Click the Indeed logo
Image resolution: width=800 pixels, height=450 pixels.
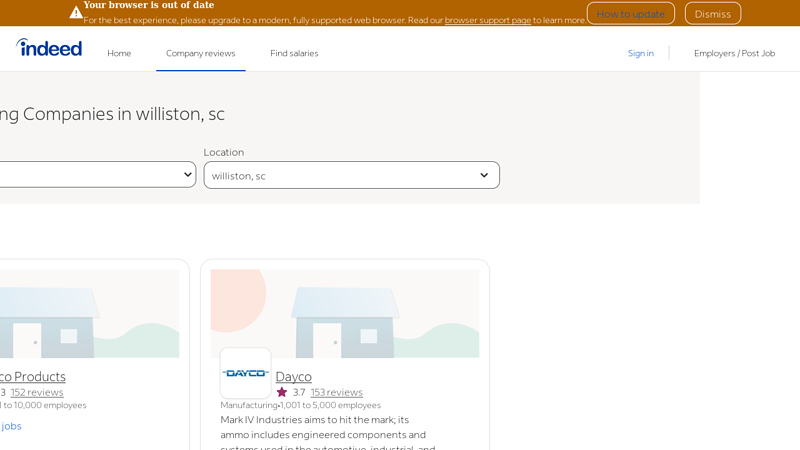coord(49,48)
